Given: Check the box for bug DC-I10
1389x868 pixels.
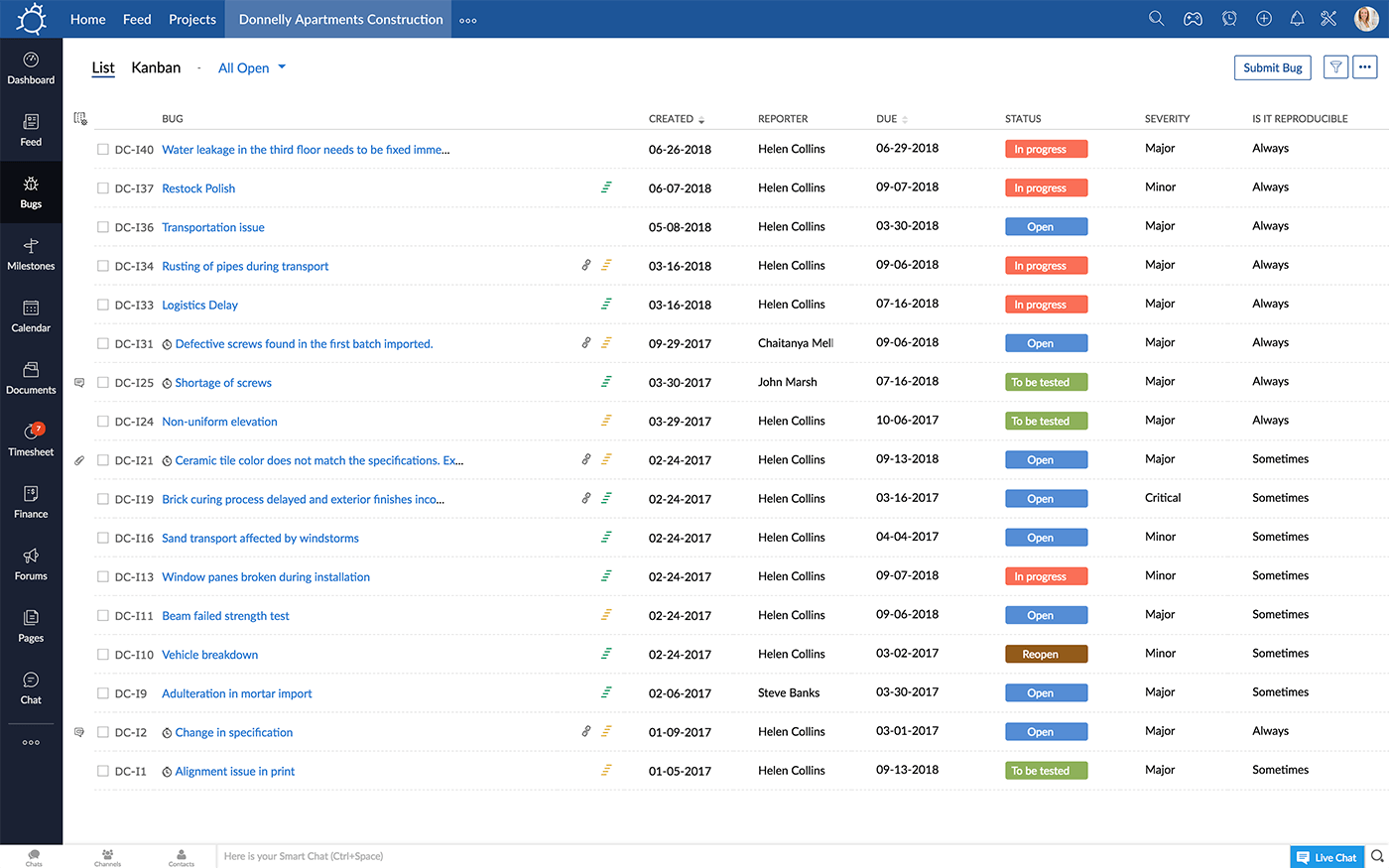Looking at the screenshot, I should click(x=103, y=654).
